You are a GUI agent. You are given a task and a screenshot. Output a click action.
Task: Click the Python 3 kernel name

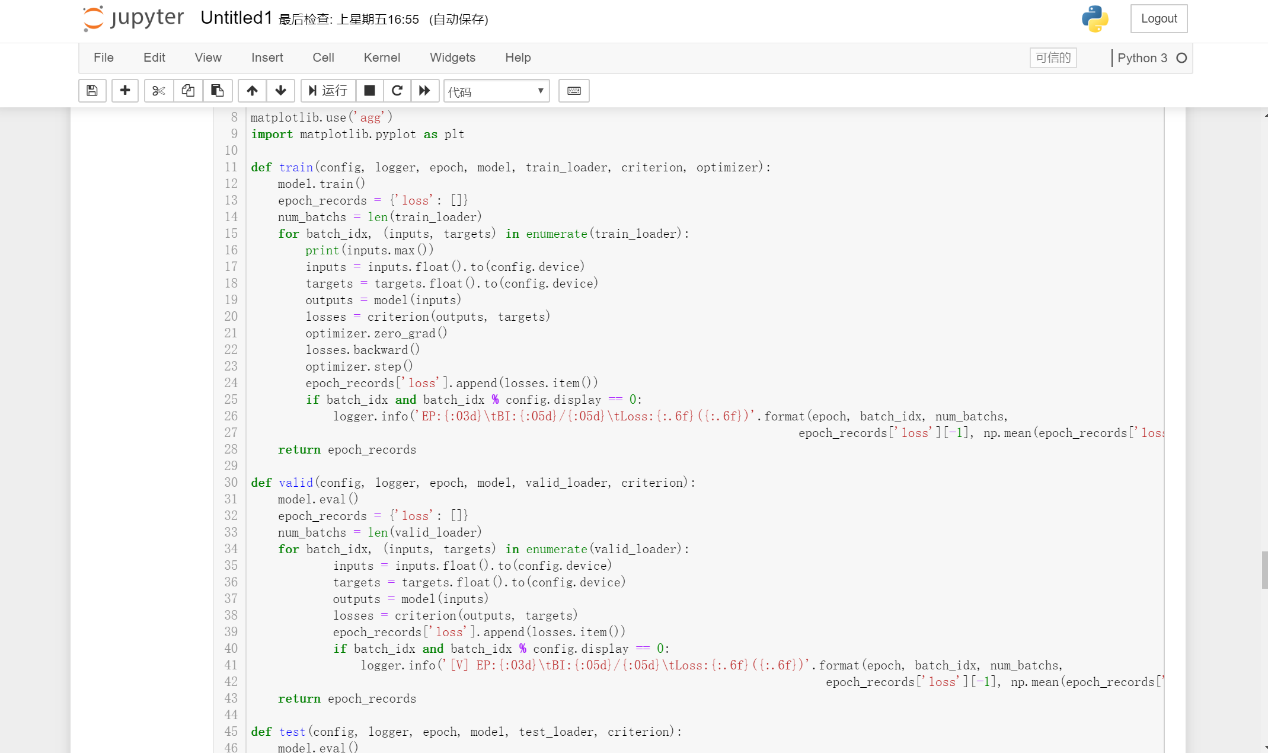[1142, 58]
